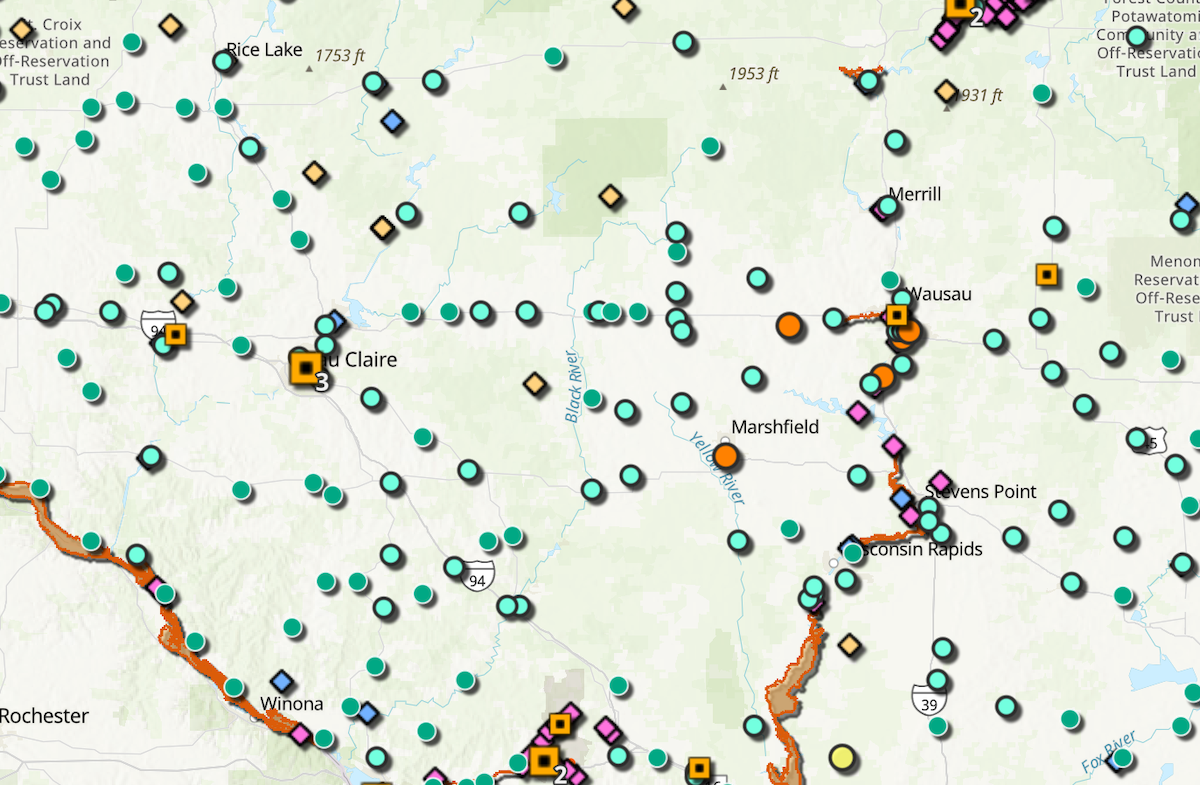Select the tan diamond marker left of 931 ft label

[946, 92]
